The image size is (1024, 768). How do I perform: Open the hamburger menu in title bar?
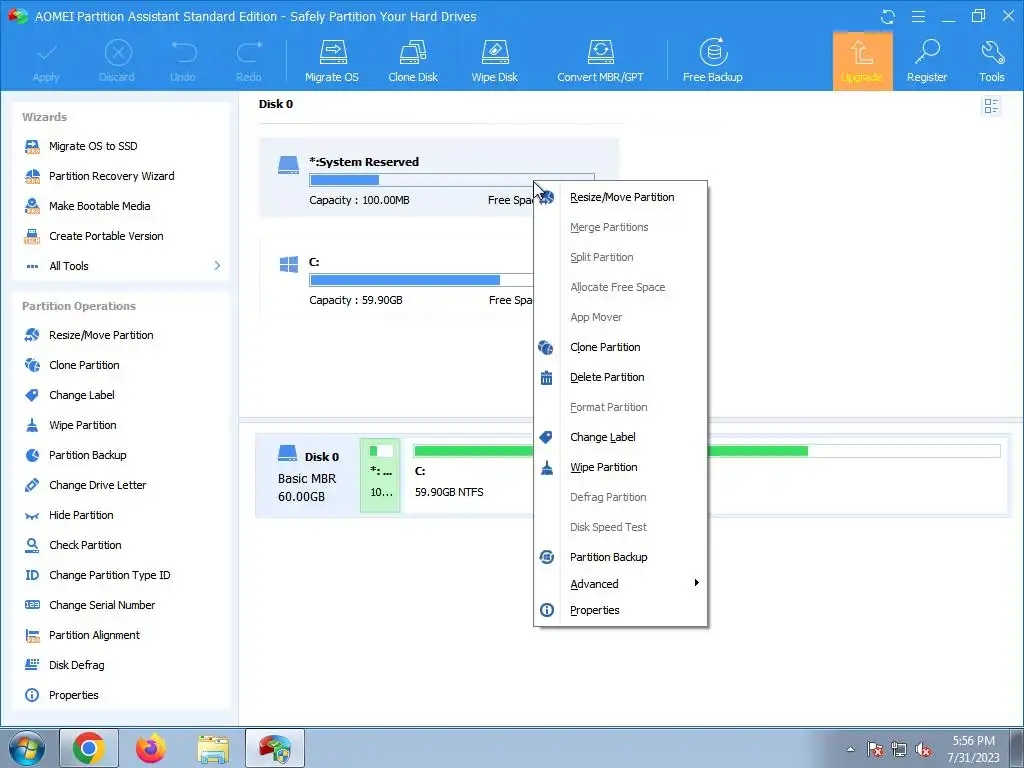point(918,16)
